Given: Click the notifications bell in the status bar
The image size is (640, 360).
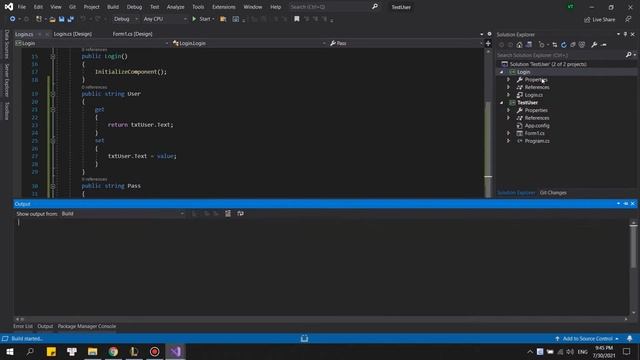Looking at the screenshot, I should (630, 338).
